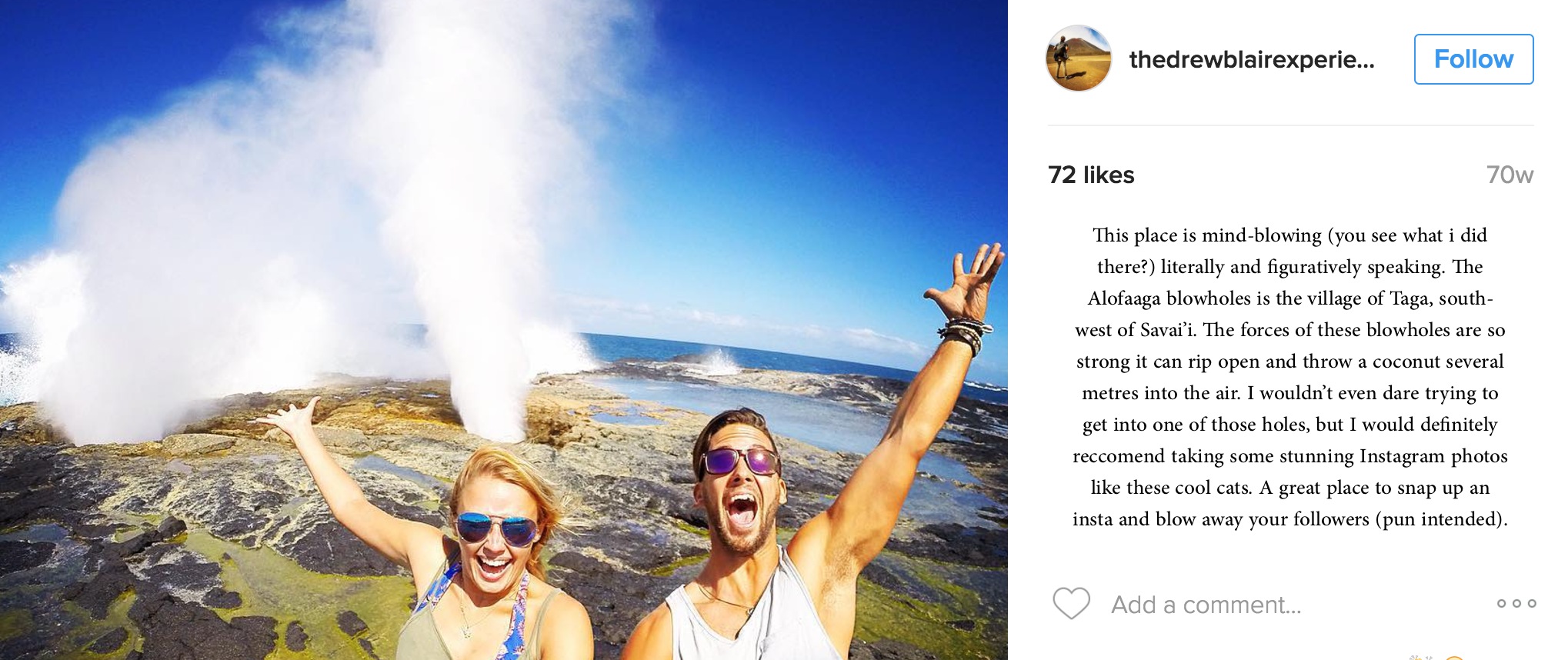Open the three-dot more options menu
This screenshot has height=660, width=1568.
(x=1516, y=604)
